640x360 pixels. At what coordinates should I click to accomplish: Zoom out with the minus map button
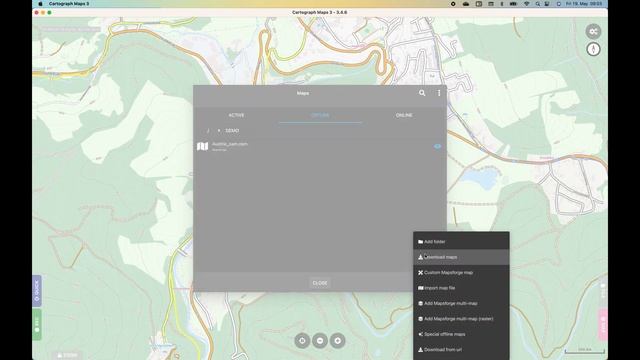click(320, 340)
